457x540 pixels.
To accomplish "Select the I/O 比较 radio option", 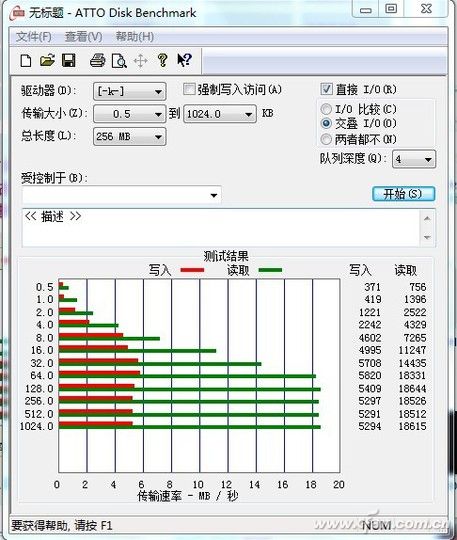I will (x=326, y=109).
